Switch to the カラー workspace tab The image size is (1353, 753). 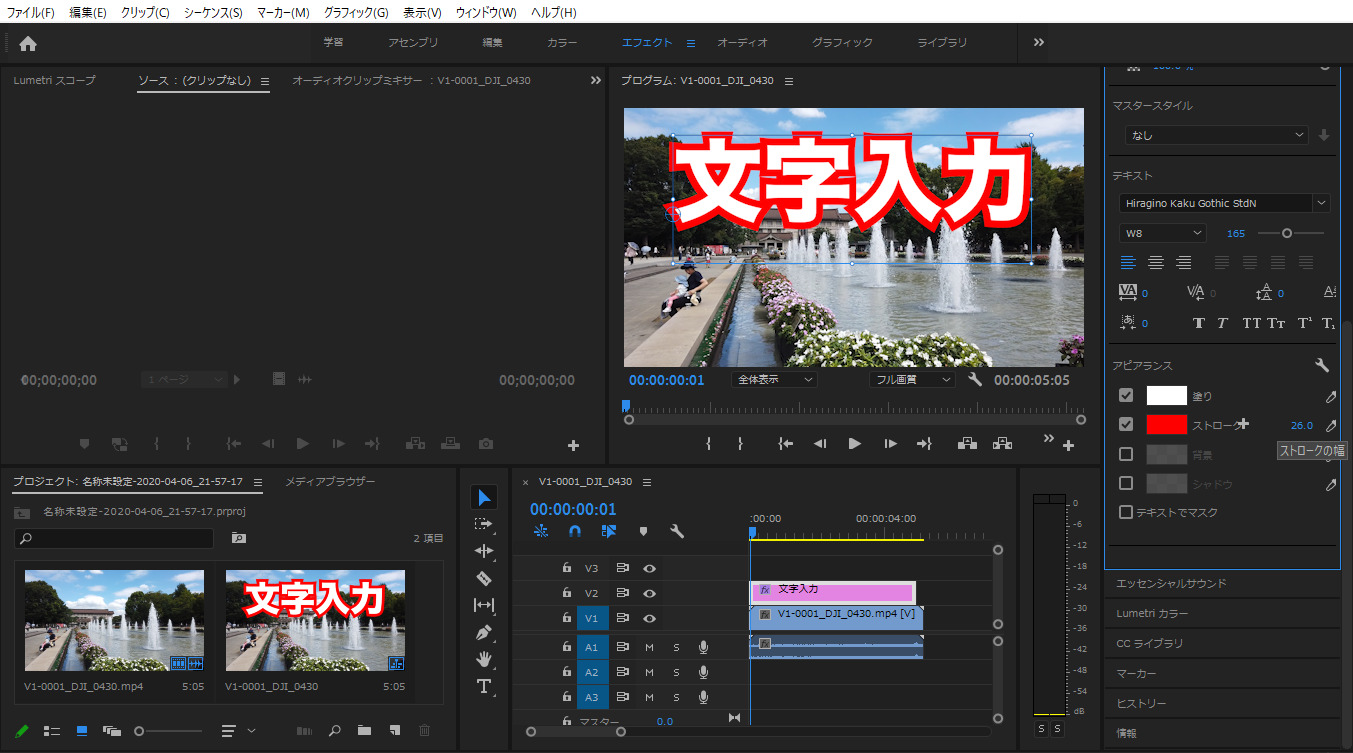(562, 43)
